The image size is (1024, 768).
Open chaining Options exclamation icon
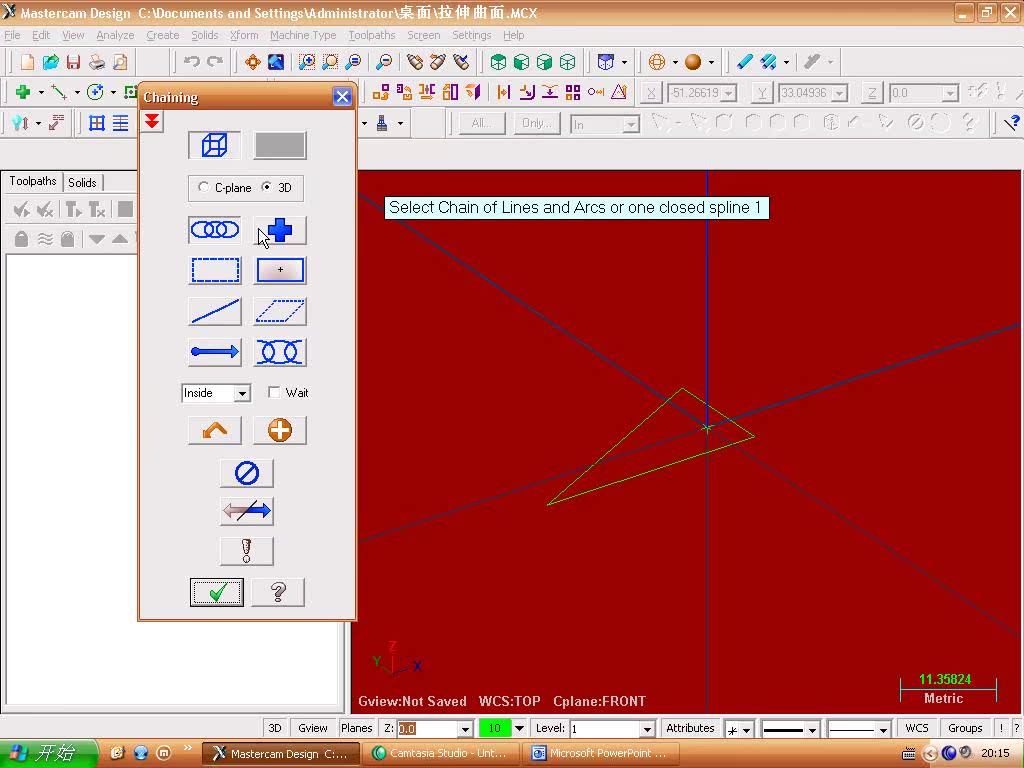tap(247, 551)
